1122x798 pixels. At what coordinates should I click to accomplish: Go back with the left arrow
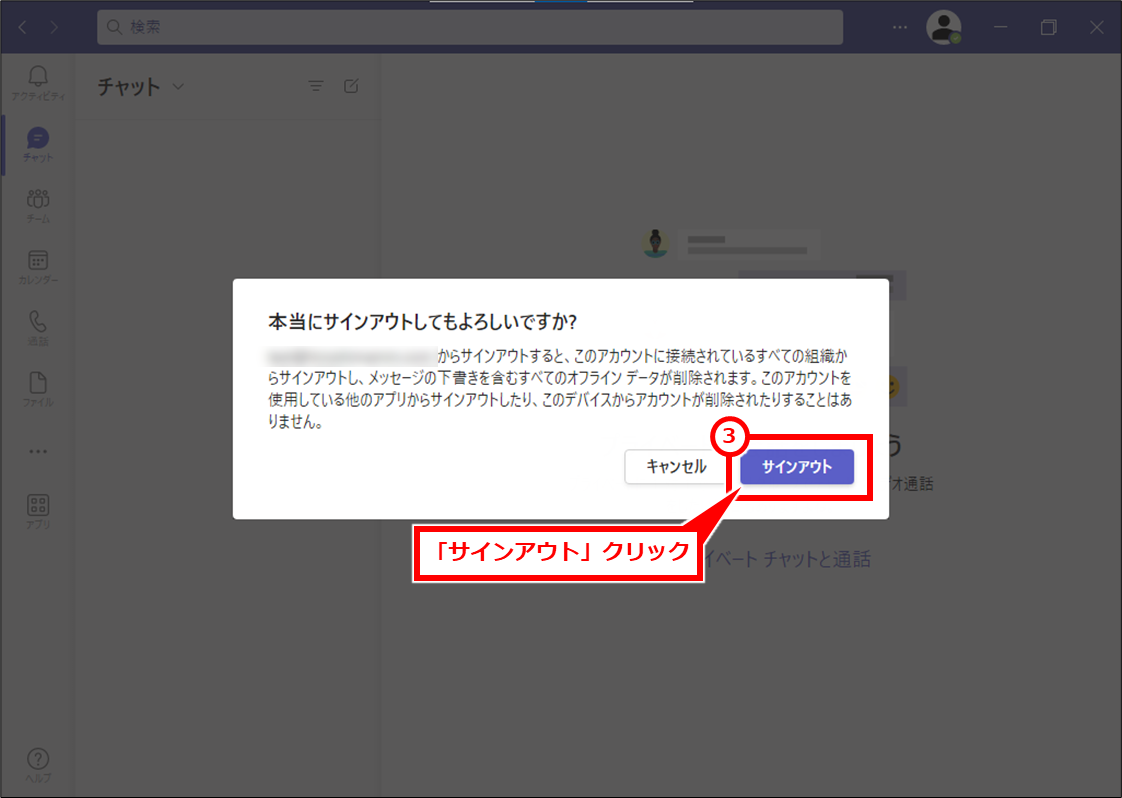(23, 27)
